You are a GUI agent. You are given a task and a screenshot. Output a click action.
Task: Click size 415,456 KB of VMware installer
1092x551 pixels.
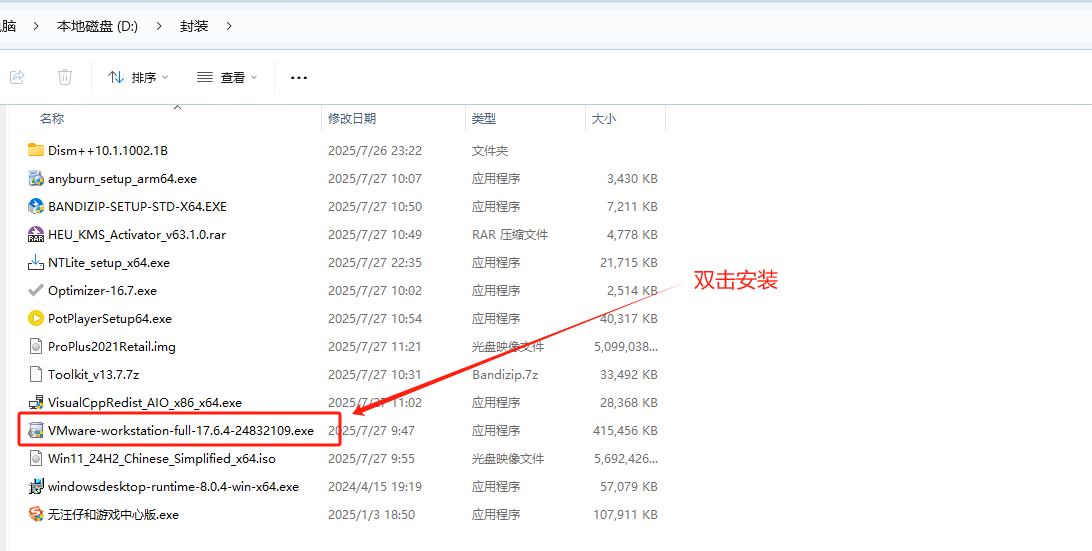[x=625, y=430]
